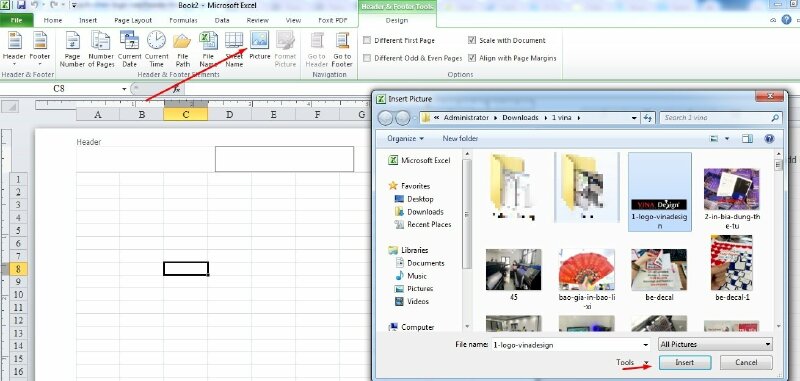Image resolution: width=800 pixels, height=381 pixels.
Task: Open the Tools dropdown in dialog
Action: [x=632, y=363]
